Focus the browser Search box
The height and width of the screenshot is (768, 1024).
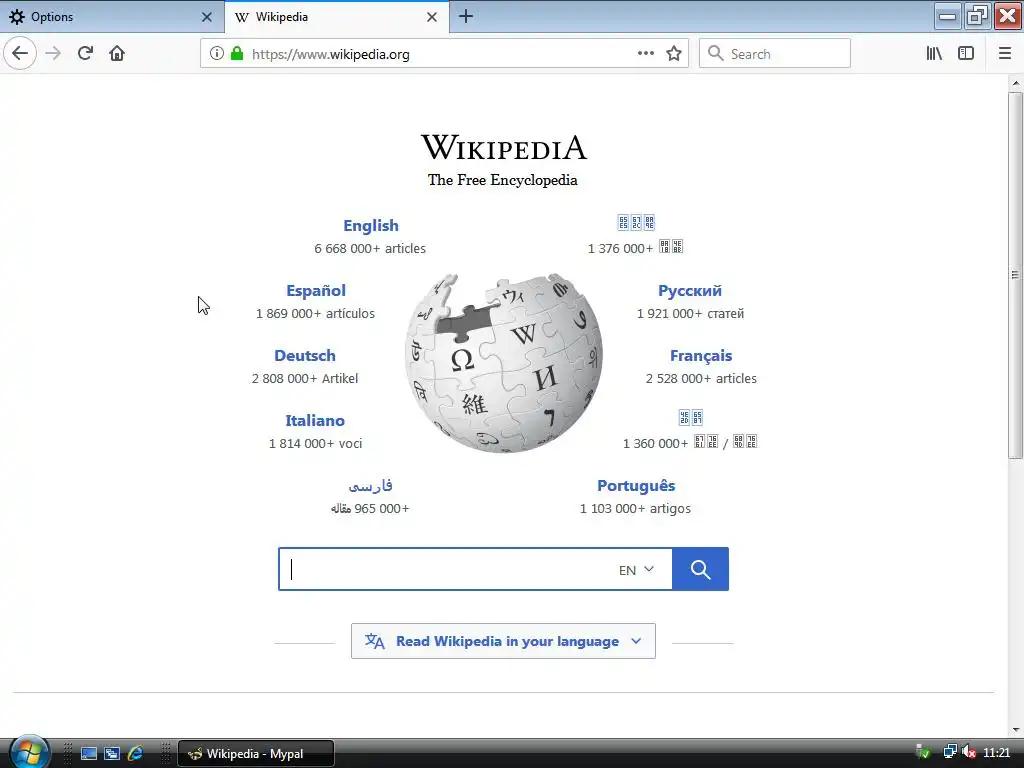(775, 54)
